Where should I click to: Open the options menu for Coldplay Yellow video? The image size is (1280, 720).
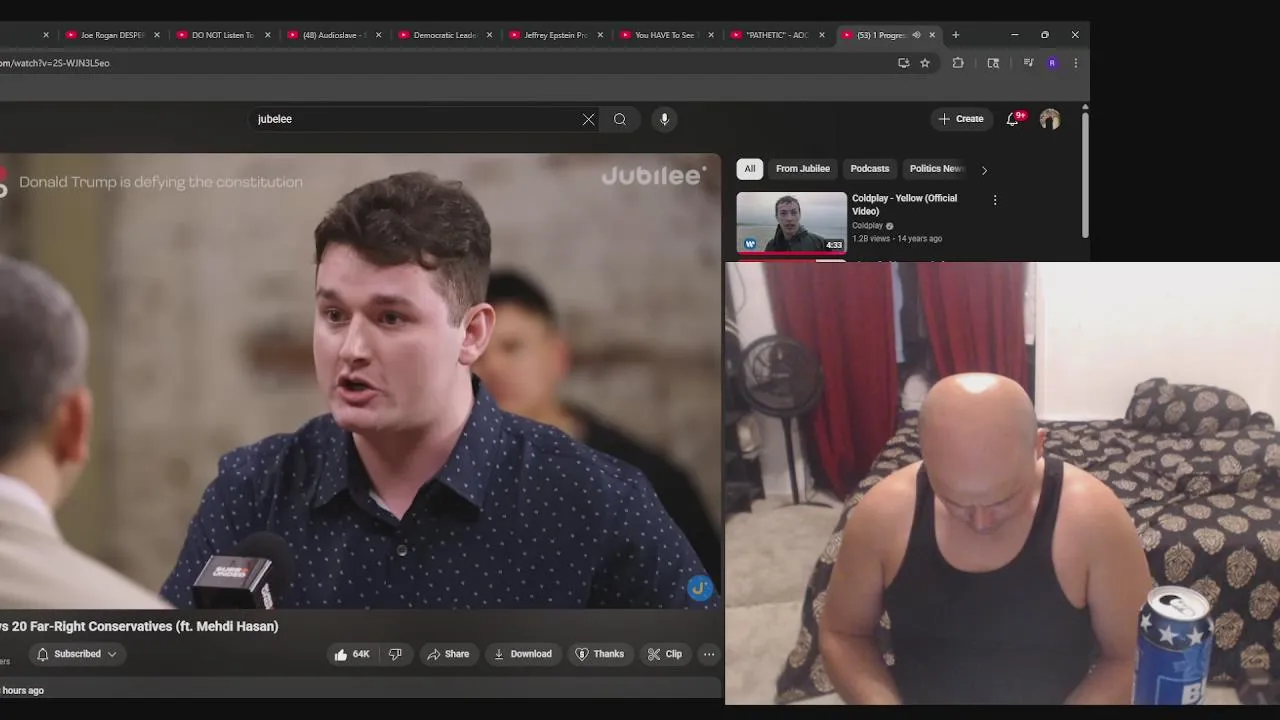coord(994,200)
